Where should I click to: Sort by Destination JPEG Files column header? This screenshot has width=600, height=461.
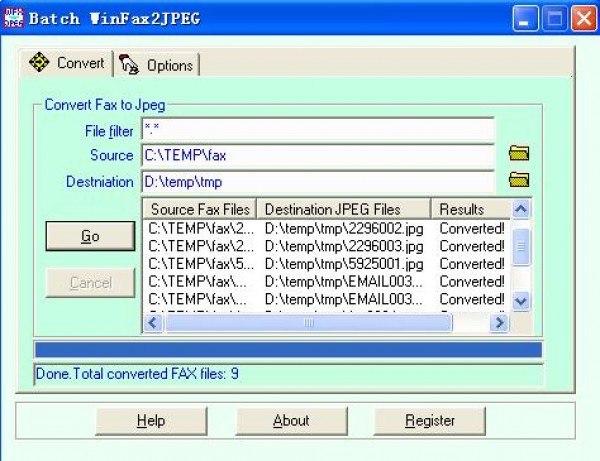pos(344,209)
